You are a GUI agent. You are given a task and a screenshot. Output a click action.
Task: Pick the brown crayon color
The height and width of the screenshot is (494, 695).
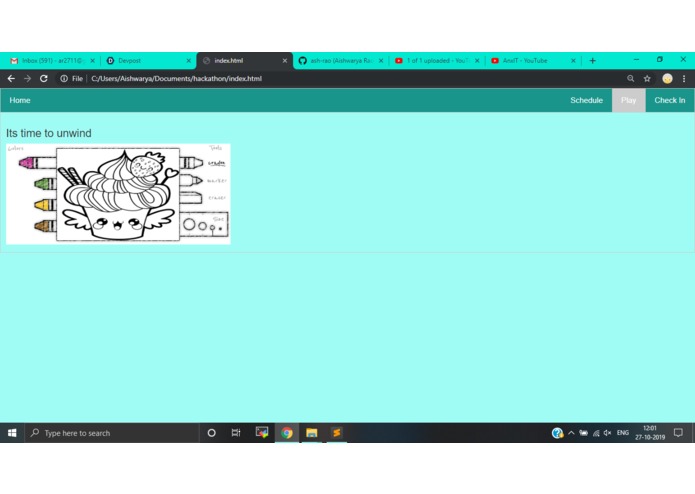[45, 226]
